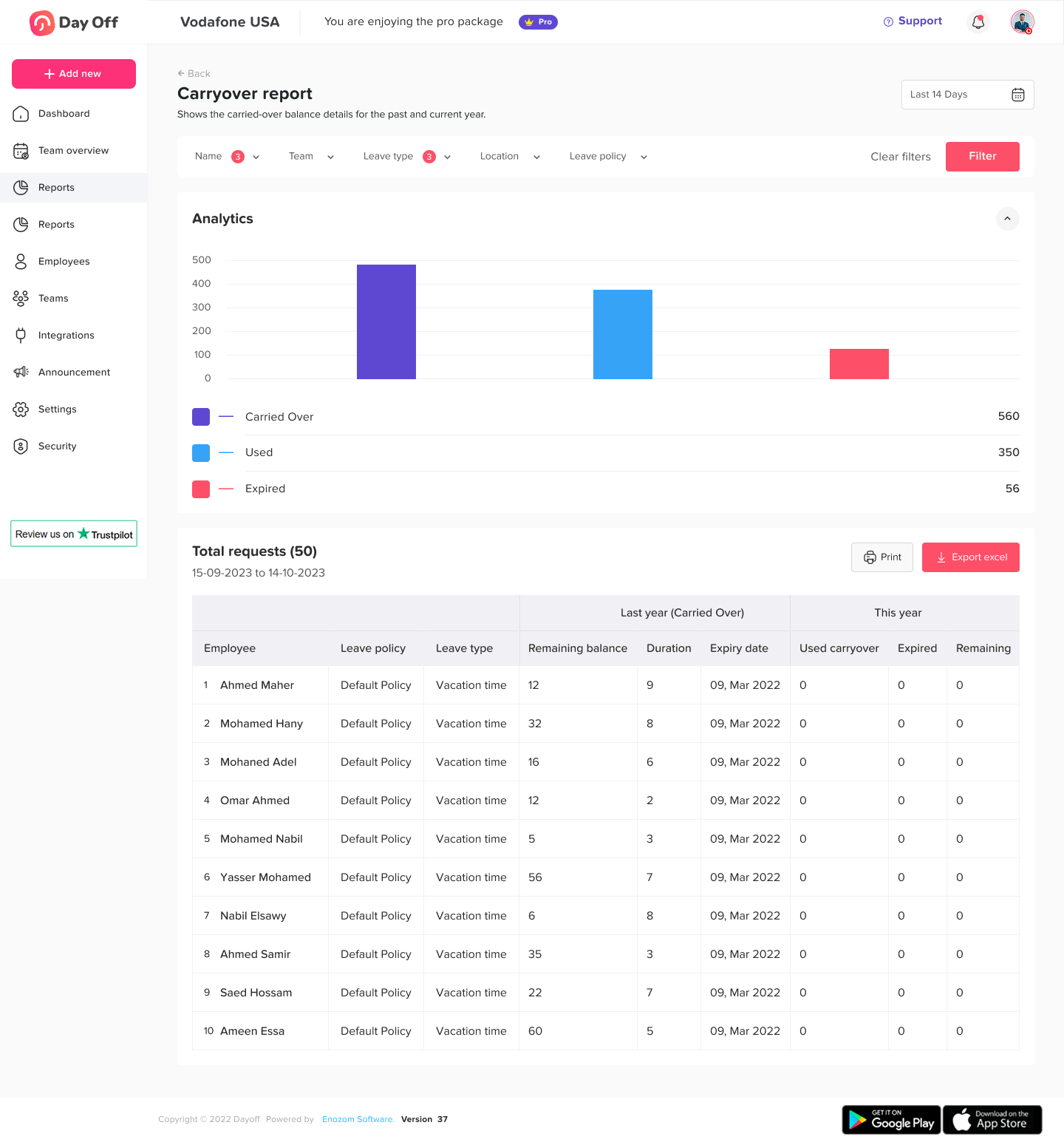Image resolution: width=1064 pixels, height=1142 pixels.
Task: Open the Settings gear in sidebar
Action: tap(21, 409)
